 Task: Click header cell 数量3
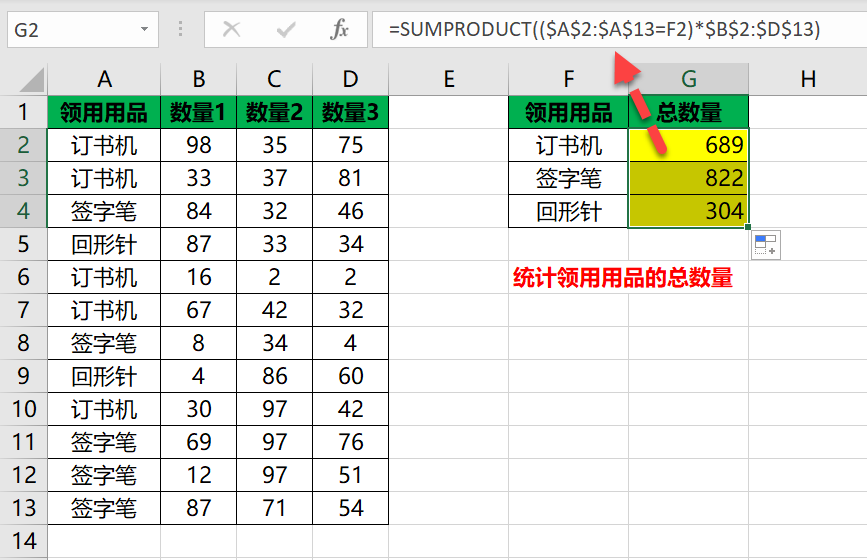(x=351, y=112)
